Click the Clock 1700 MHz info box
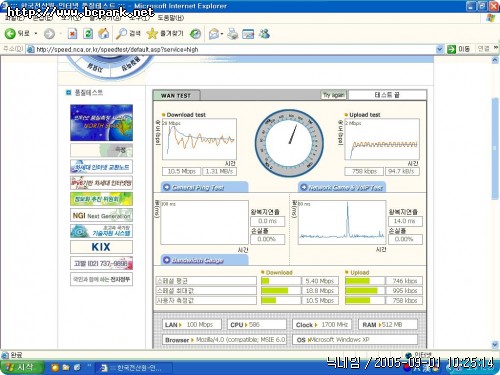The width and height of the screenshot is (500, 375). point(322,325)
